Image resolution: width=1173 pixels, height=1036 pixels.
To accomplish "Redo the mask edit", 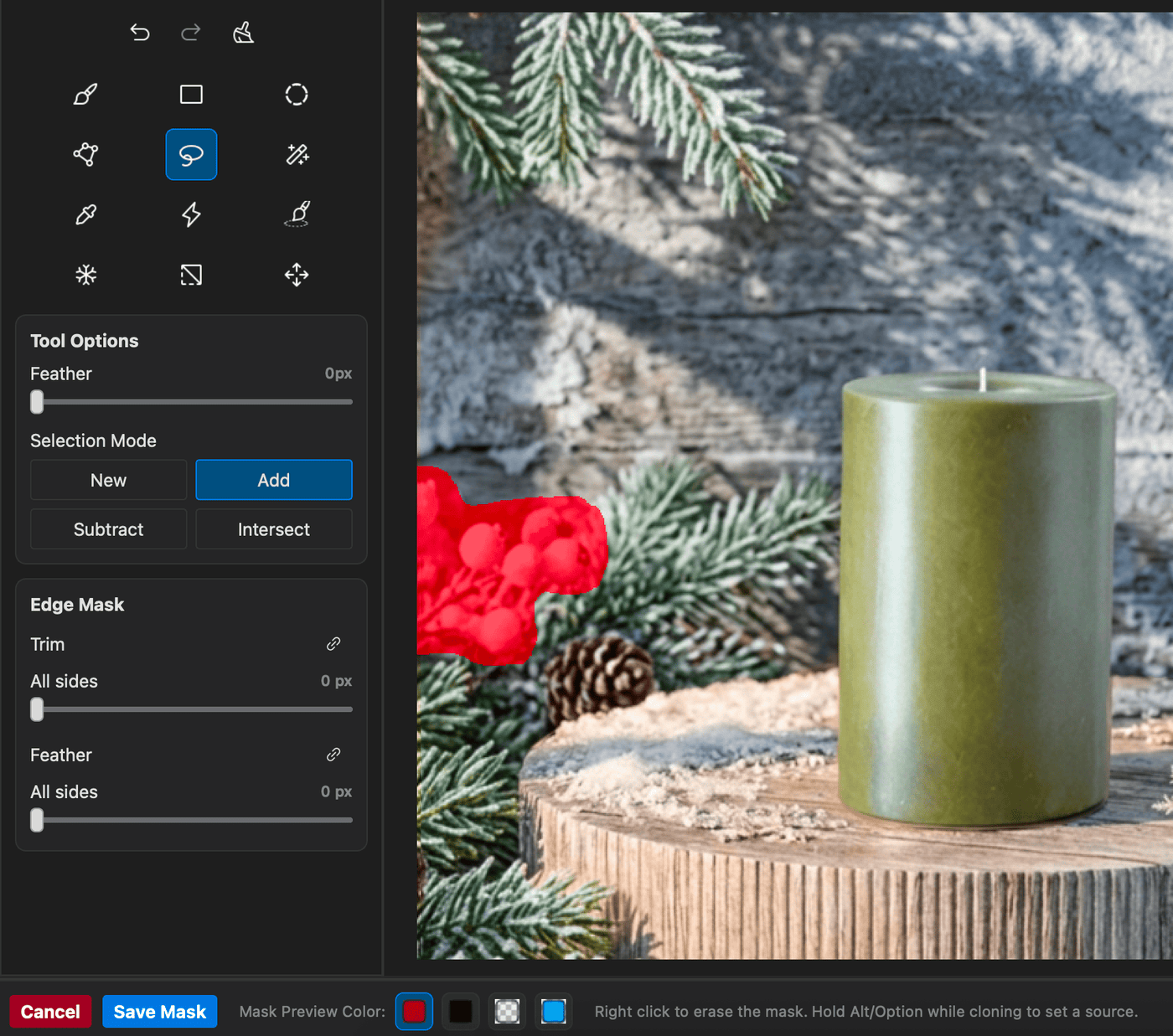I will [x=191, y=33].
